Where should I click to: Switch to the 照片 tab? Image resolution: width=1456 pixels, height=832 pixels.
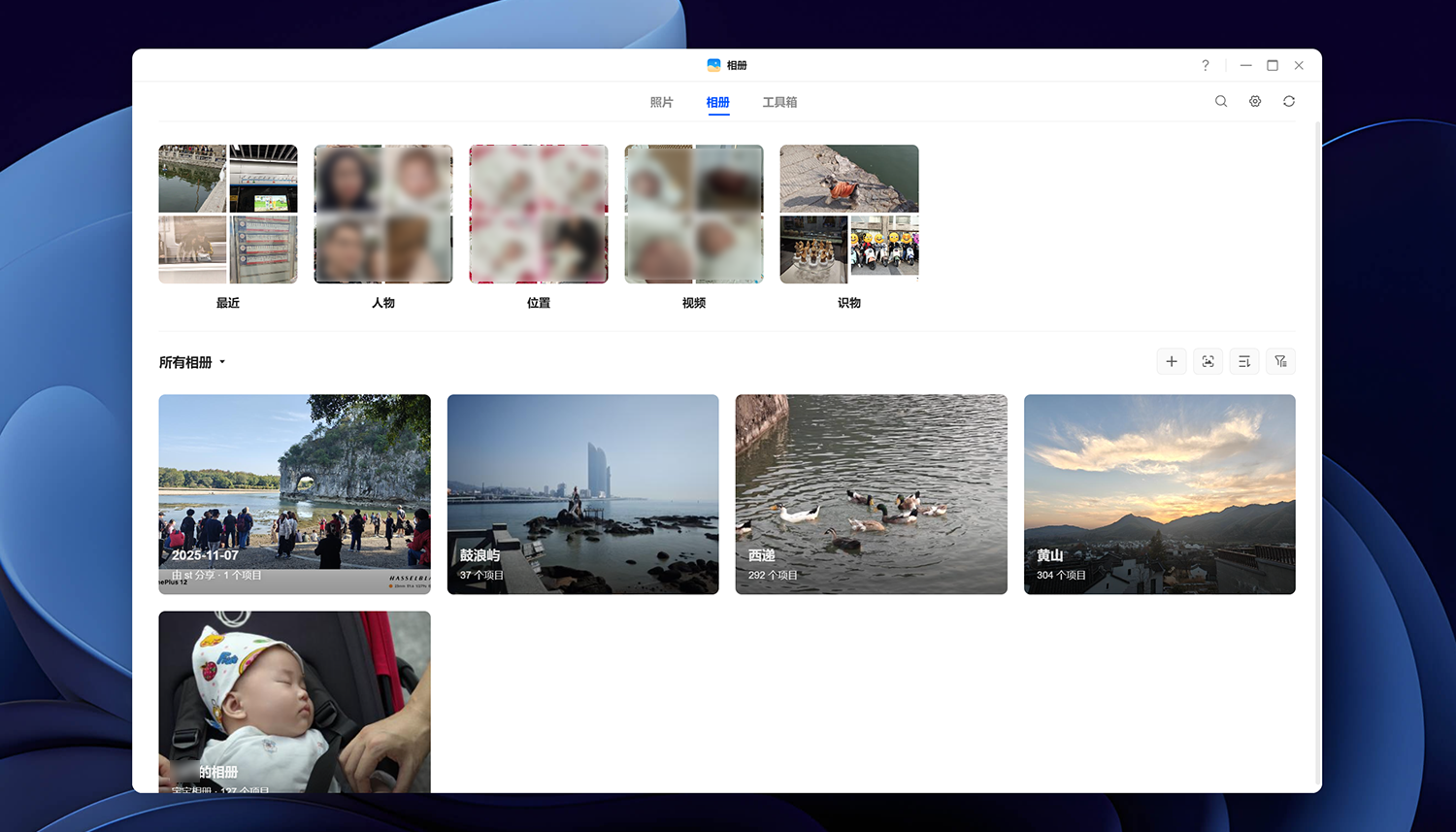tap(662, 103)
